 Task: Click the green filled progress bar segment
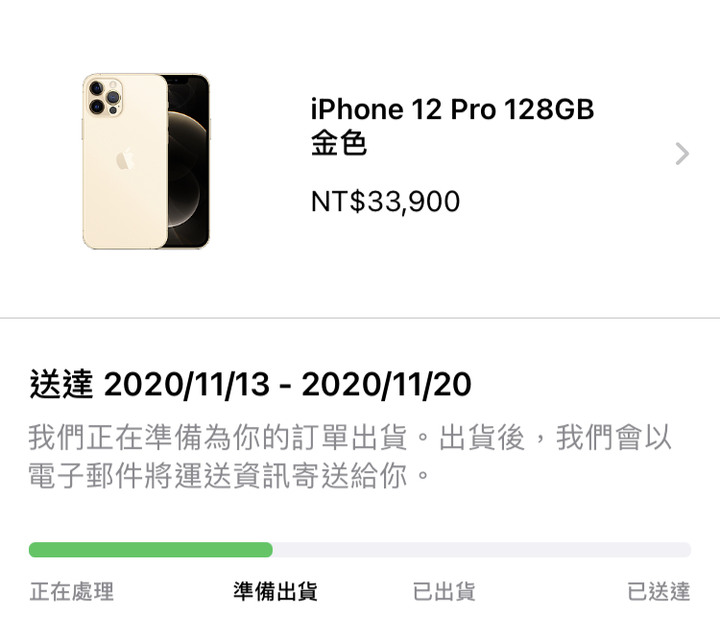pyautogui.click(x=151, y=550)
